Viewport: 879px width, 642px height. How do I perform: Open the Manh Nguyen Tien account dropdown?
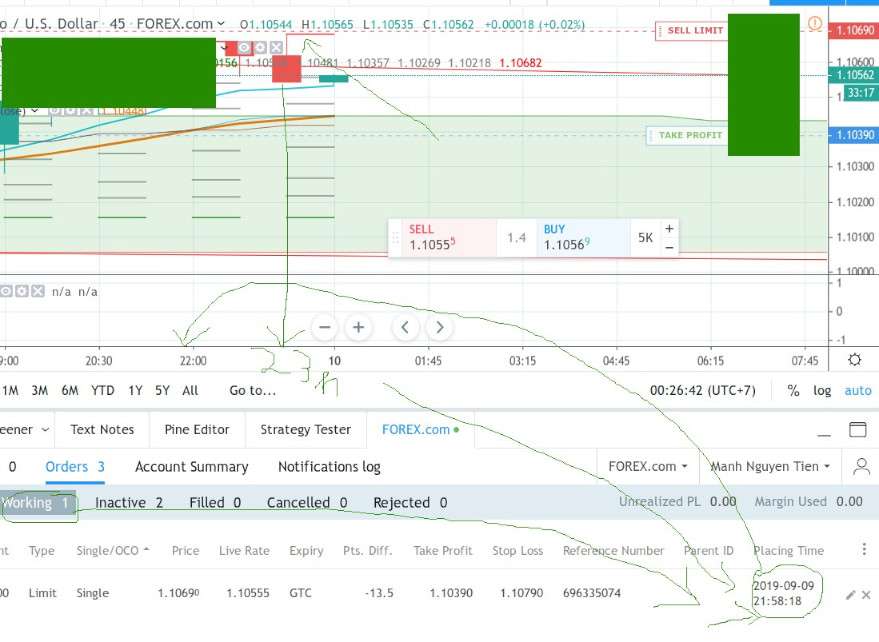pos(770,466)
